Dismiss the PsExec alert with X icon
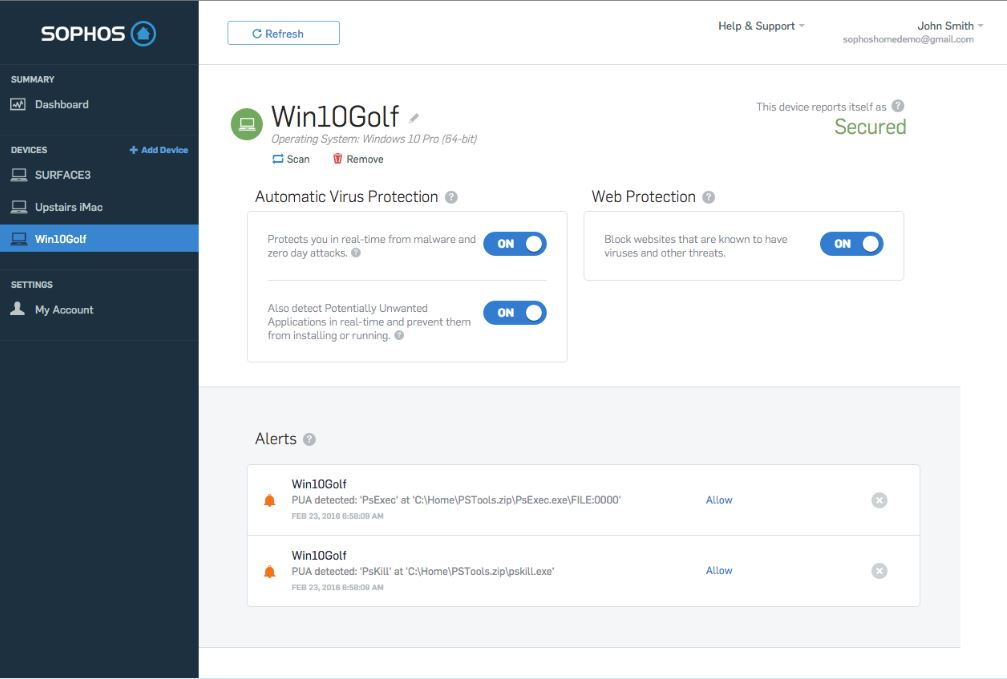Image resolution: width=1007 pixels, height=679 pixels. point(879,500)
